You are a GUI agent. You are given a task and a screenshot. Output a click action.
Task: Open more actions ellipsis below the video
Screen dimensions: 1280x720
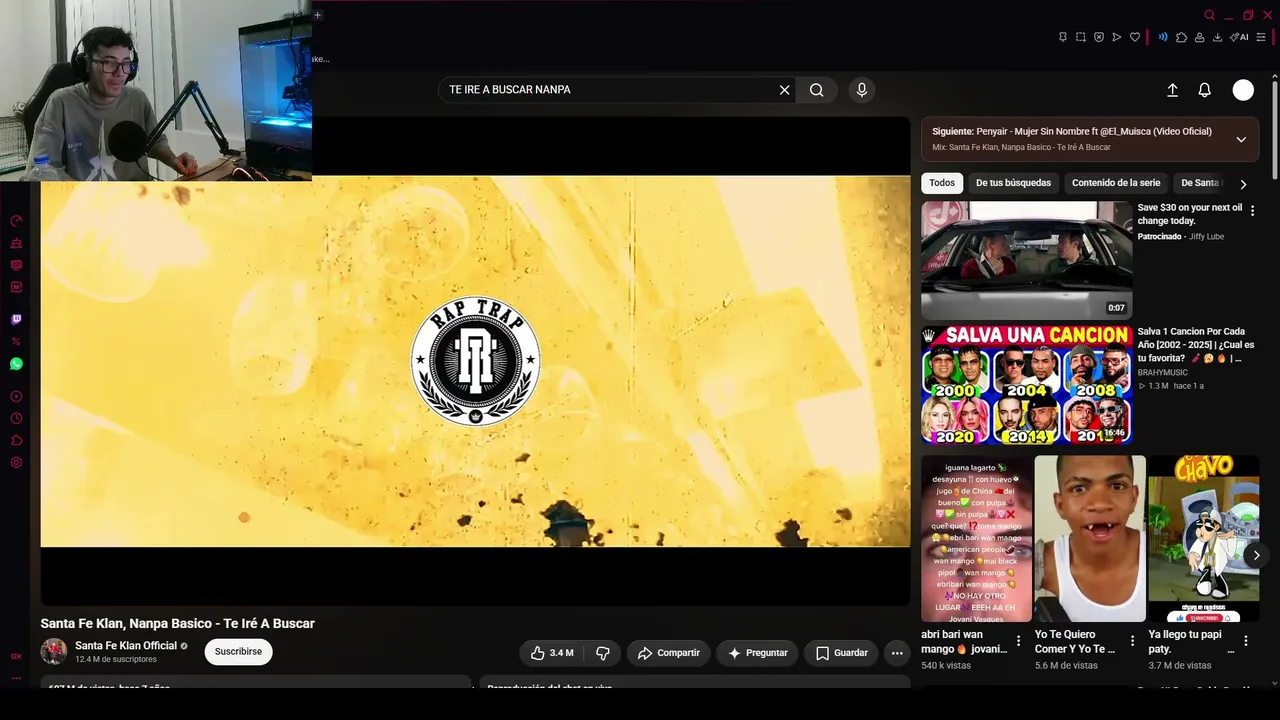[897, 653]
